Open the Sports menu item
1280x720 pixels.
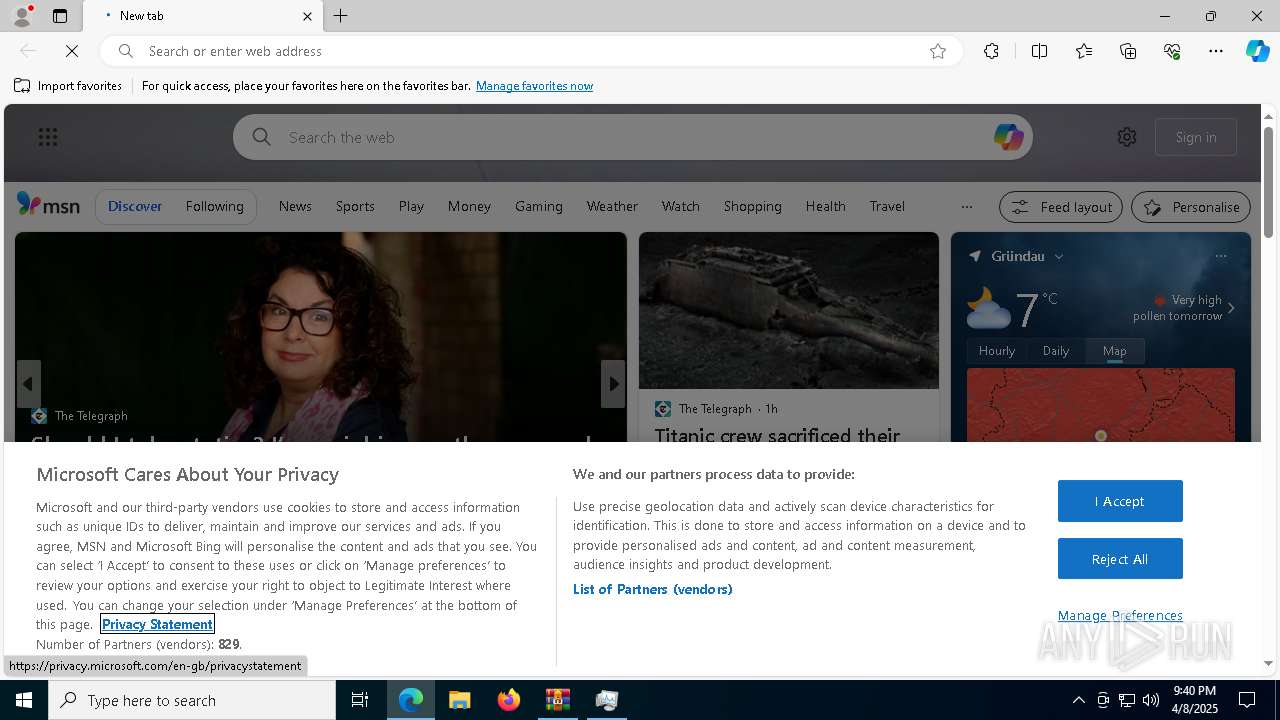click(x=355, y=206)
